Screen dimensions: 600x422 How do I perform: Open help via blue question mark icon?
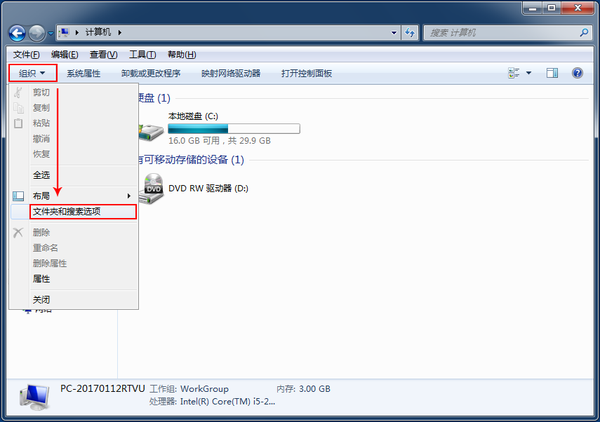tap(577, 73)
